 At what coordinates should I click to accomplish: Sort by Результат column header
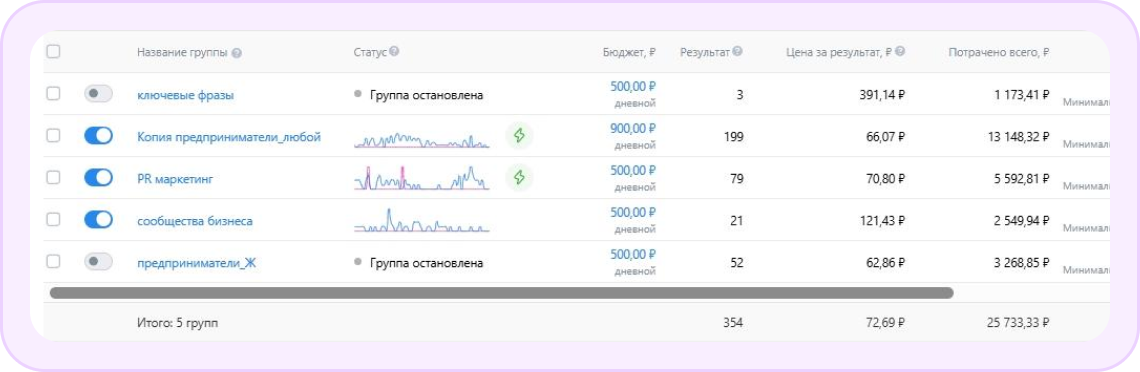pyautogui.click(x=705, y=52)
